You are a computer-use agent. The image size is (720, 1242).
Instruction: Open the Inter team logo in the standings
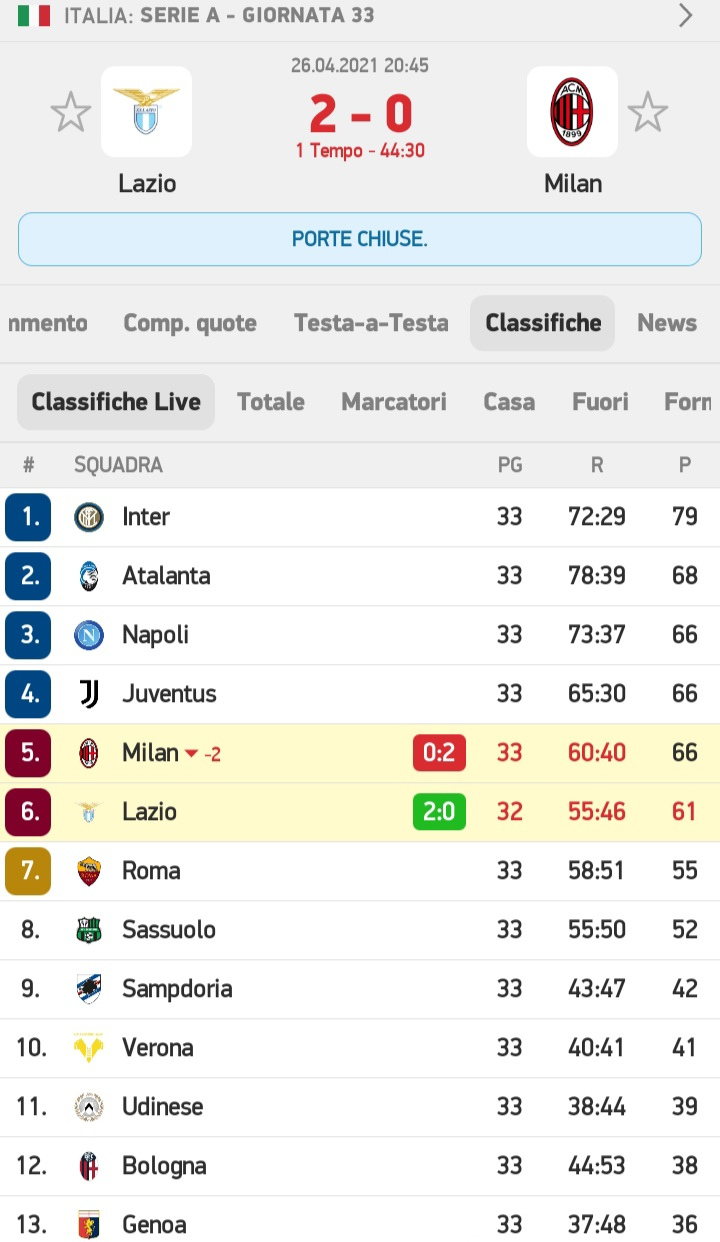coord(89,517)
